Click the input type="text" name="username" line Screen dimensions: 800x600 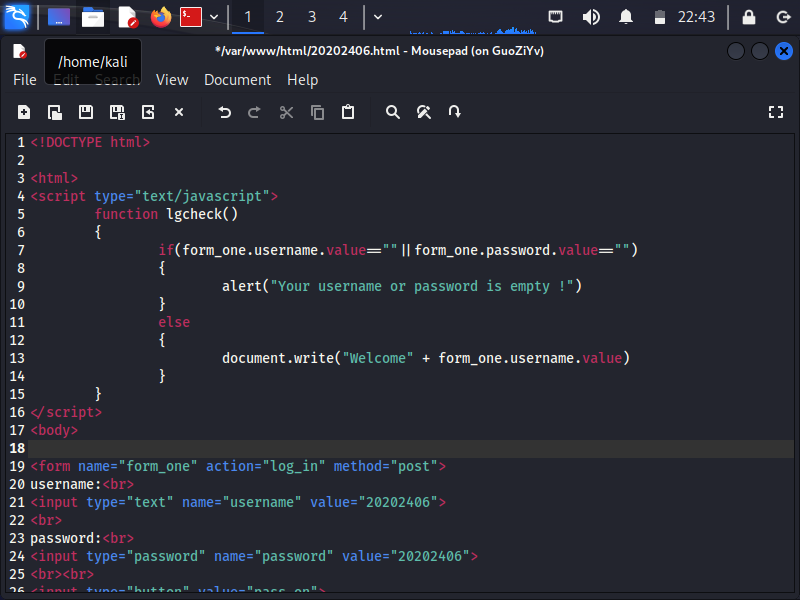click(238, 503)
